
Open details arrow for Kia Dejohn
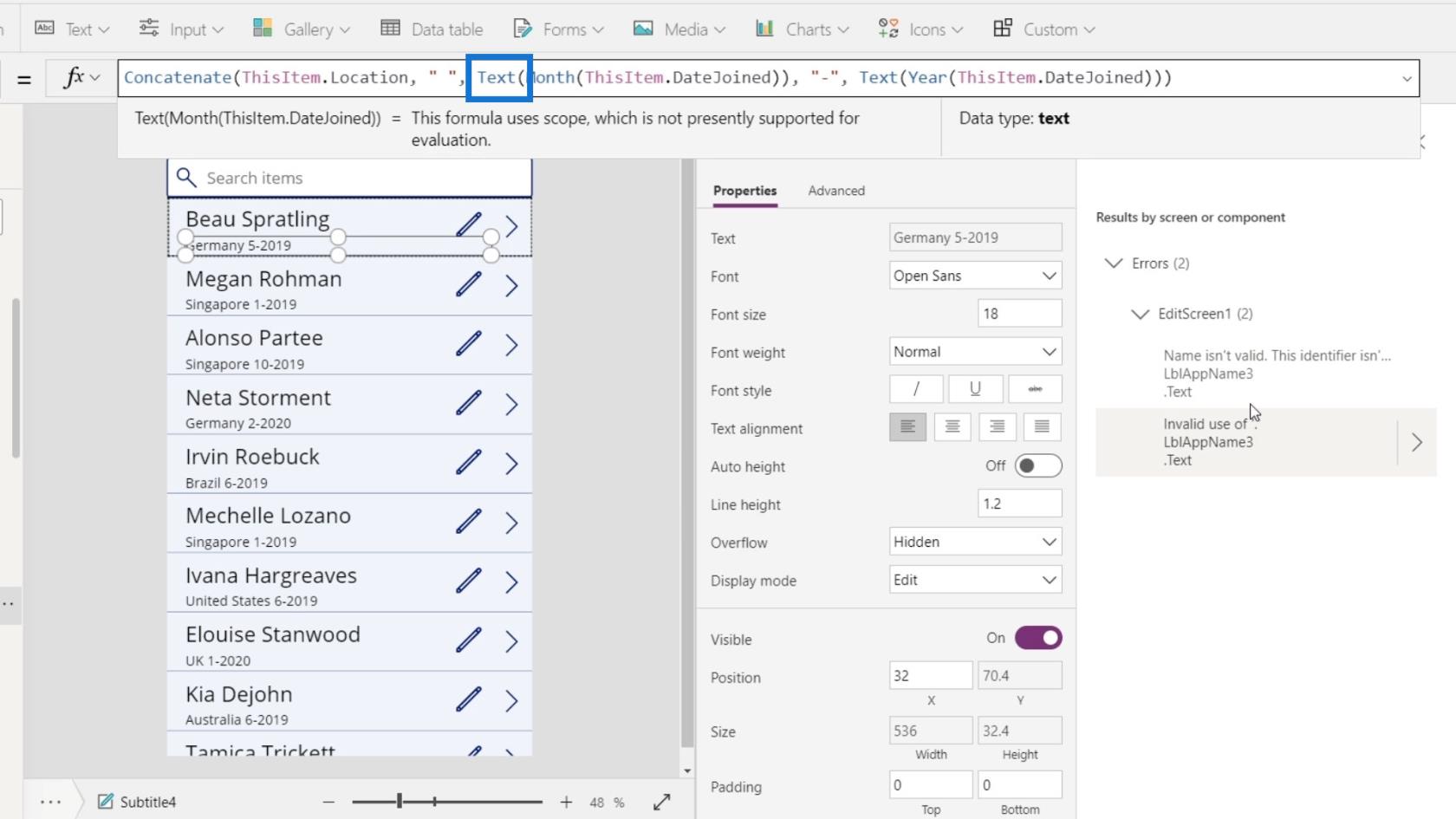point(511,701)
